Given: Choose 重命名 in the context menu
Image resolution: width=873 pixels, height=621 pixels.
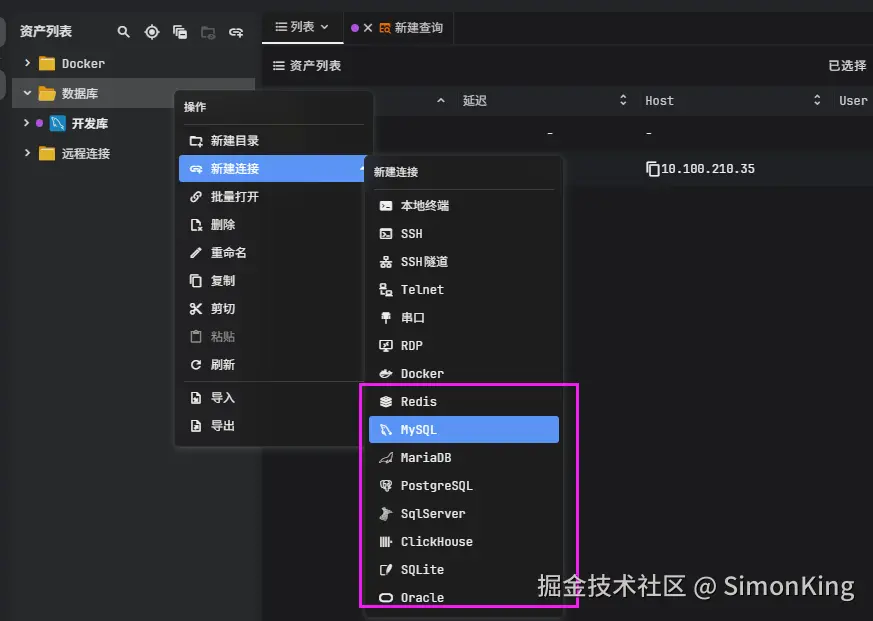Looking at the screenshot, I should pyautogui.click(x=272, y=252).
